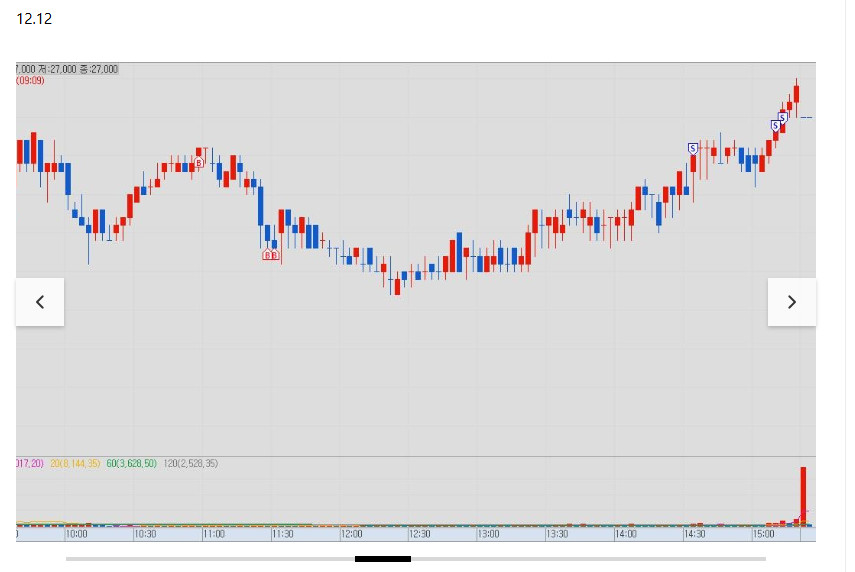This screenshot has height=572, width=855.
Task: Click the right B marker of the pair
Action: click(x=274, y=255)
